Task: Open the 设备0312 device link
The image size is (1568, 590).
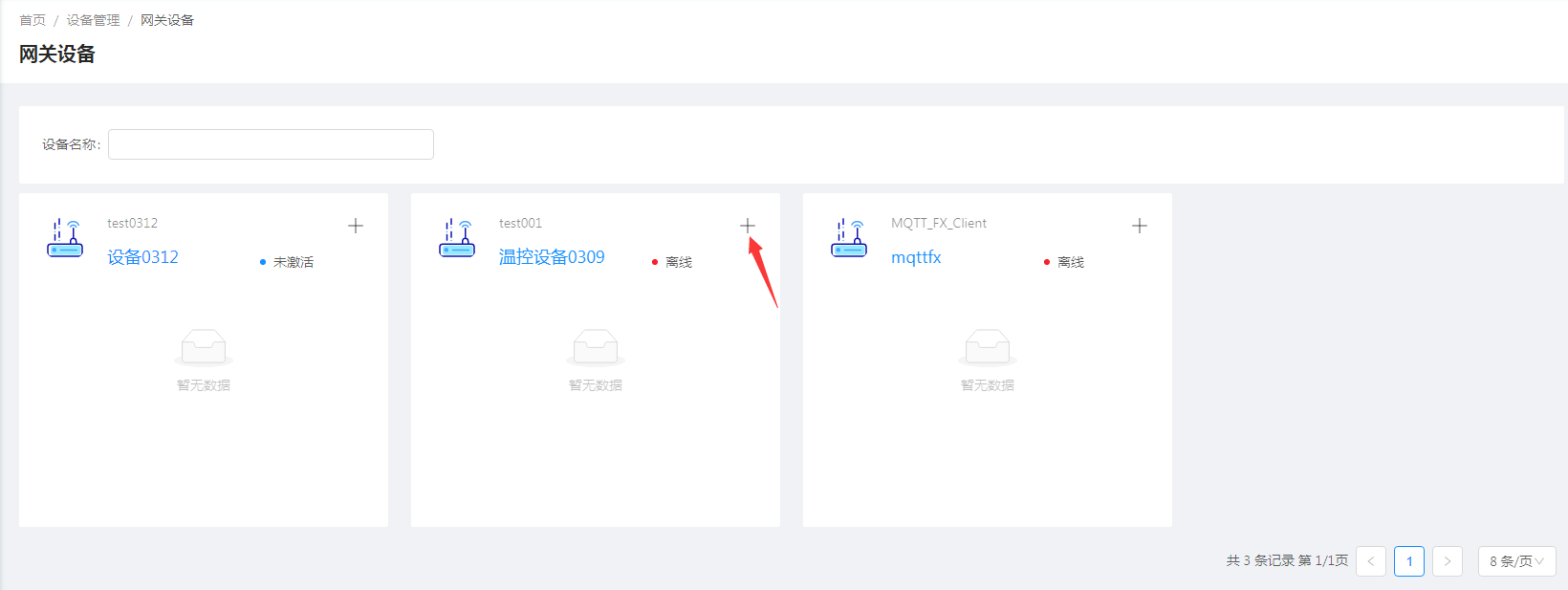Action: click(x=142, y=257)
